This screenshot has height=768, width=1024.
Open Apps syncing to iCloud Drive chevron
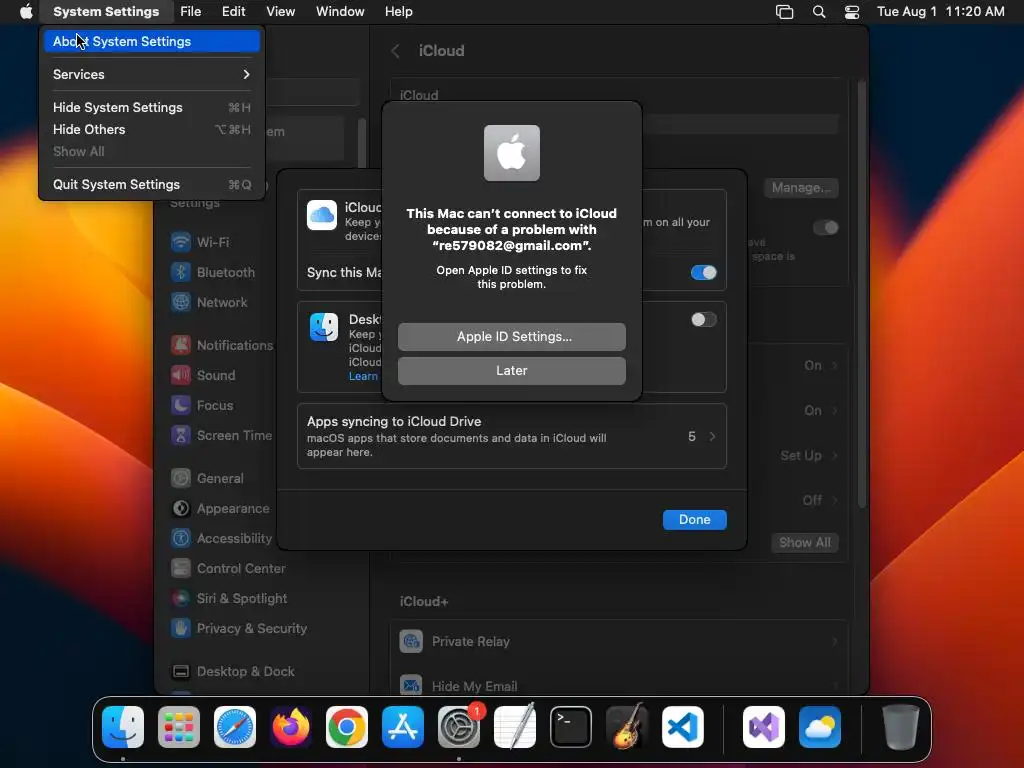pyautogui.click(x=712, y=436)
